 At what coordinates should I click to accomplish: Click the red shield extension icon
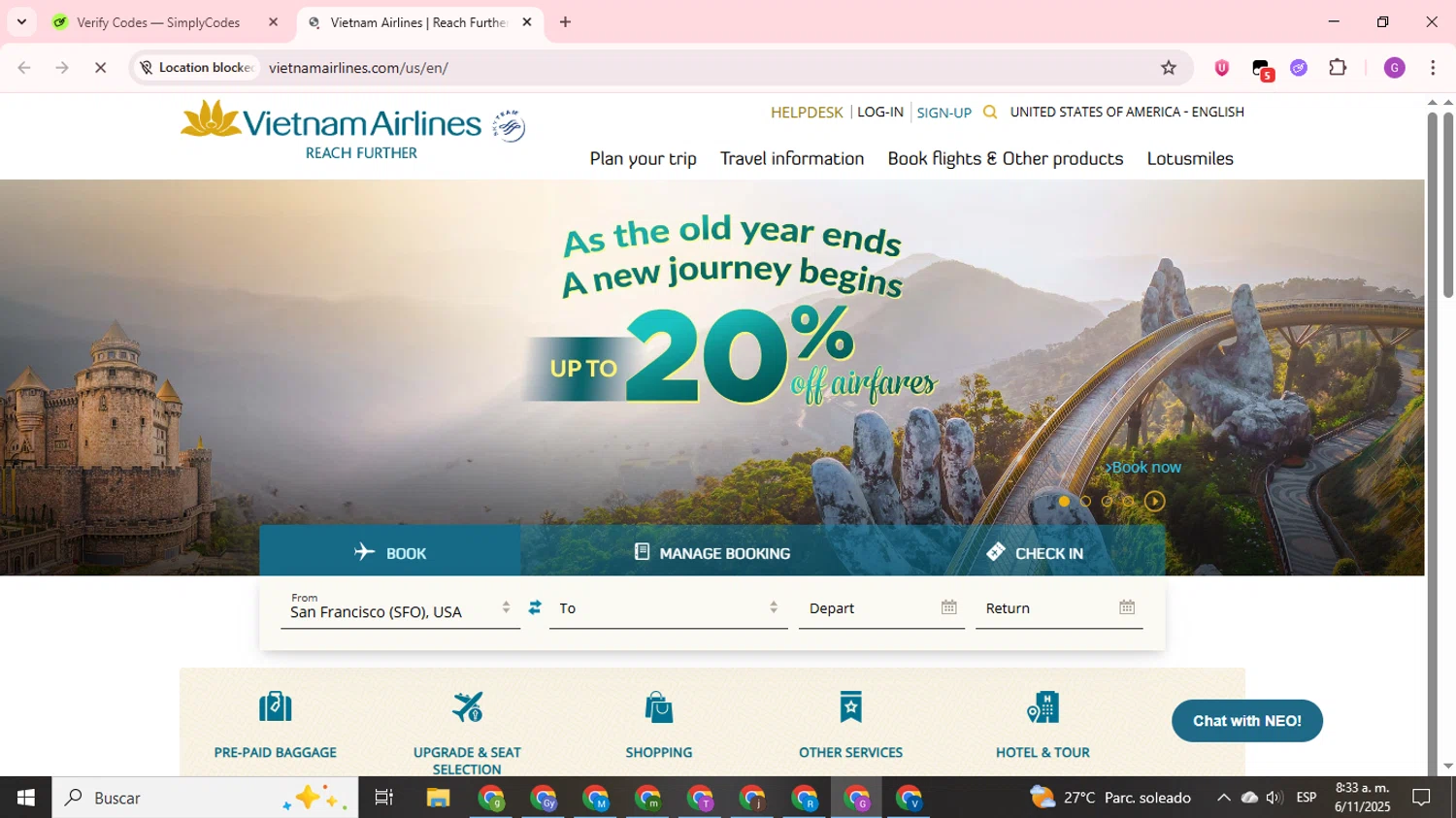[x=1222, y=68]
